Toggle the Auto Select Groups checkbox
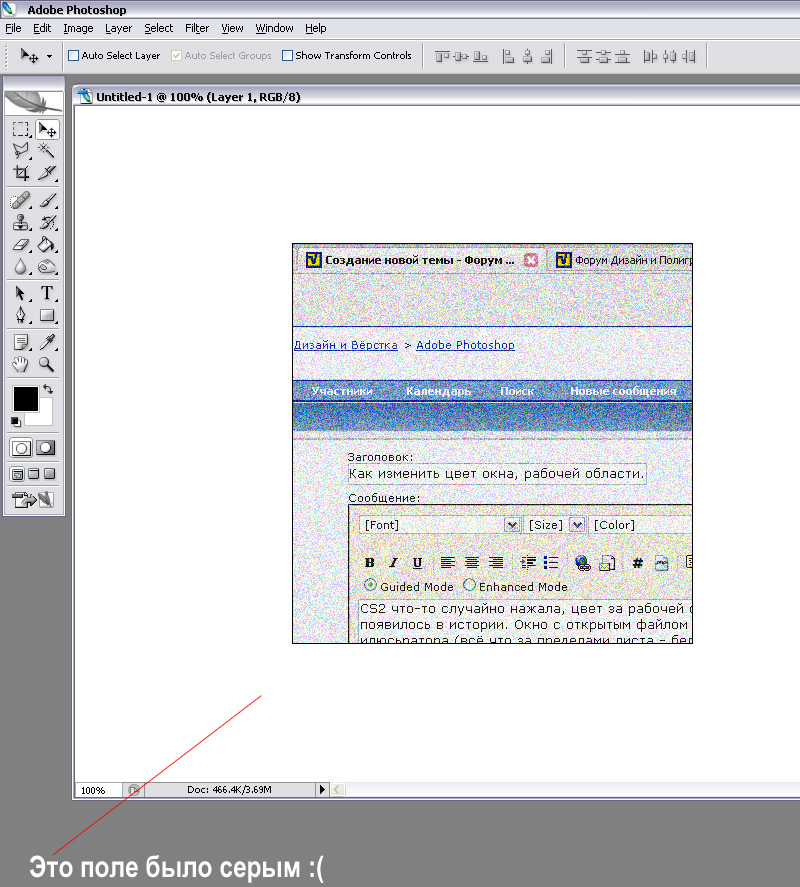Image resolution: width=800 pixels, height=887 pixels. point(177,55)
